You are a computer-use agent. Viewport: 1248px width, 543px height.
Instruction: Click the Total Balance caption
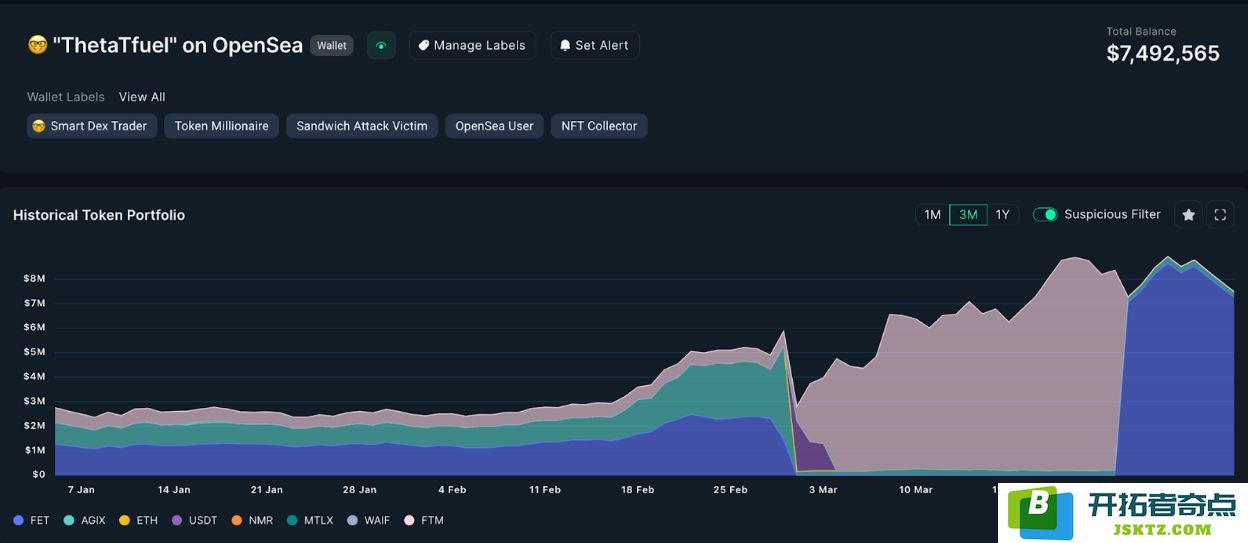tap(1141, 32)
